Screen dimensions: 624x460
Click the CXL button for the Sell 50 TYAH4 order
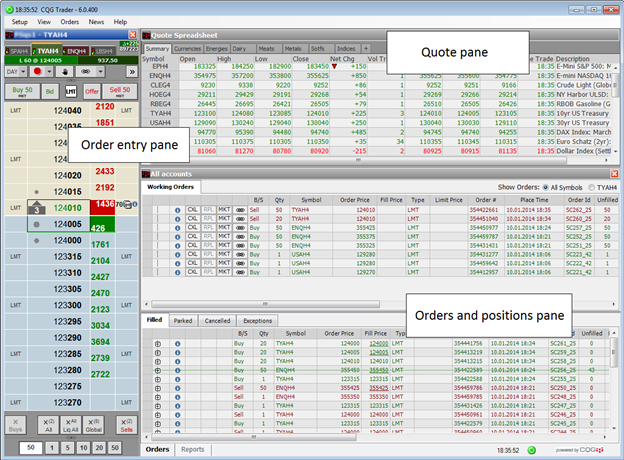tap(193, 210)
